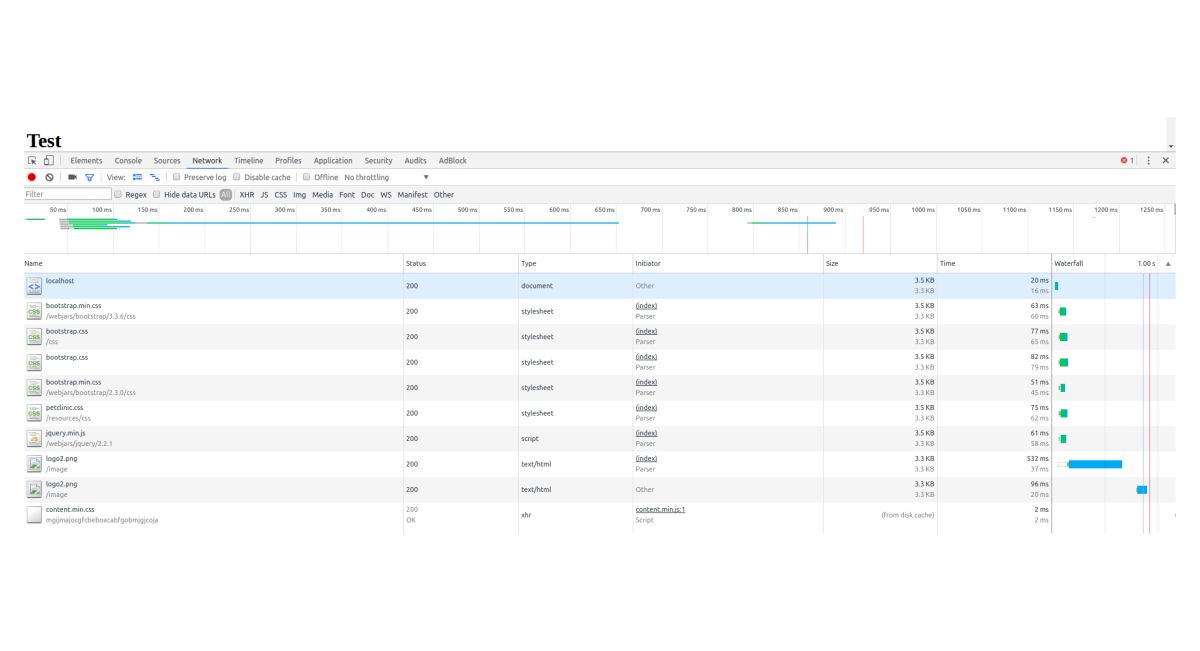Toggle Hide data URLs checkbox
1200x651 pixels.
[156, 195]
